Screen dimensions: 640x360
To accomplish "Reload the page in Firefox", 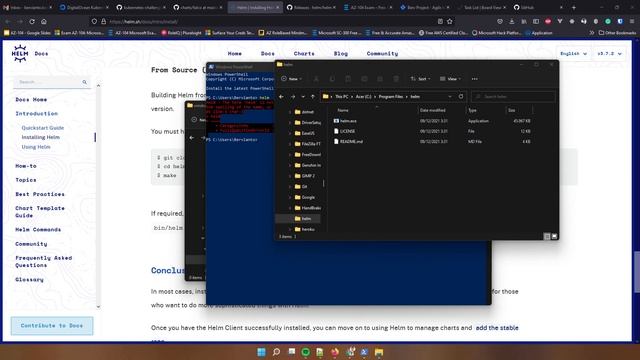I will 32,22.
